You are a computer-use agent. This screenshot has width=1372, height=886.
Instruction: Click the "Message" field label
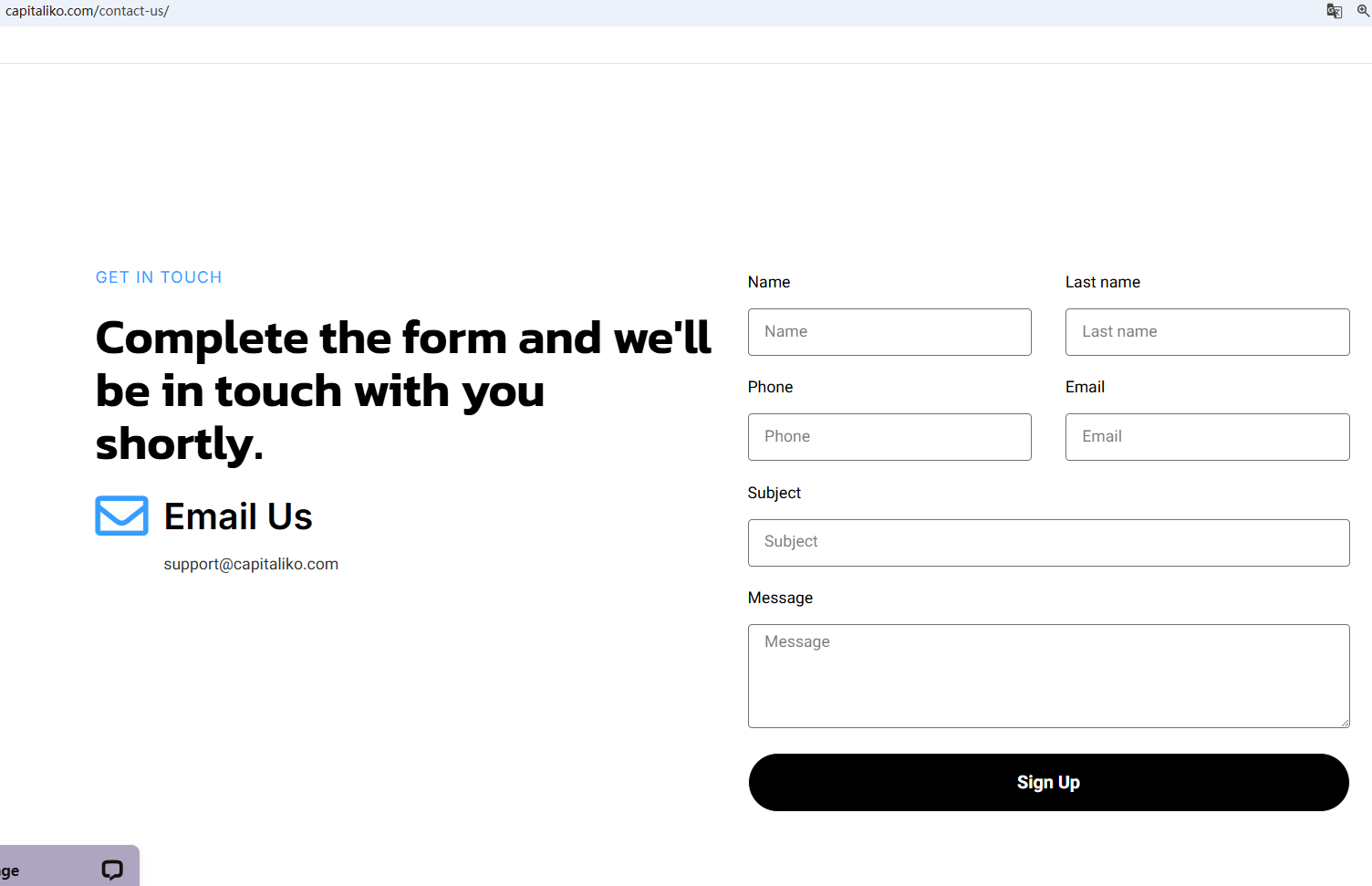780,598
